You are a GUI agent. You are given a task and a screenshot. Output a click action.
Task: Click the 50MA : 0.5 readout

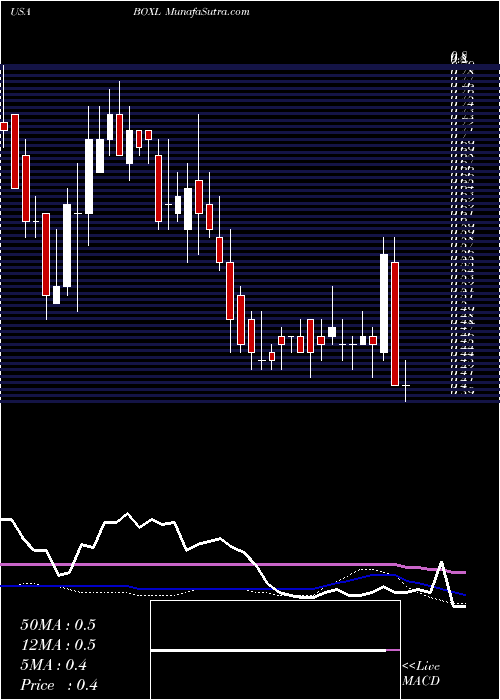[58, 625]
